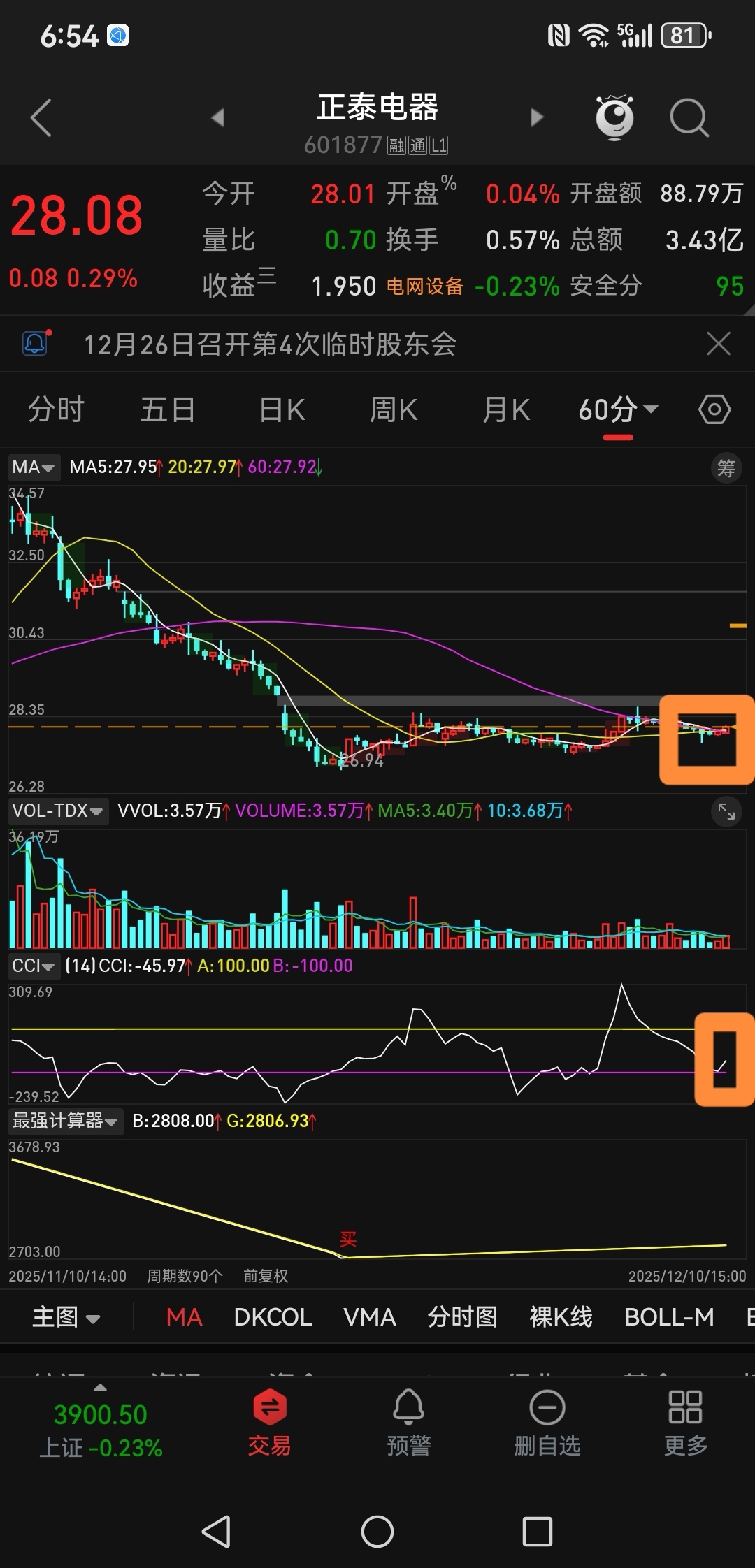755x1568 pixels.
Task: Open the robot assistant icon
Action: click(x=614, y=117)
